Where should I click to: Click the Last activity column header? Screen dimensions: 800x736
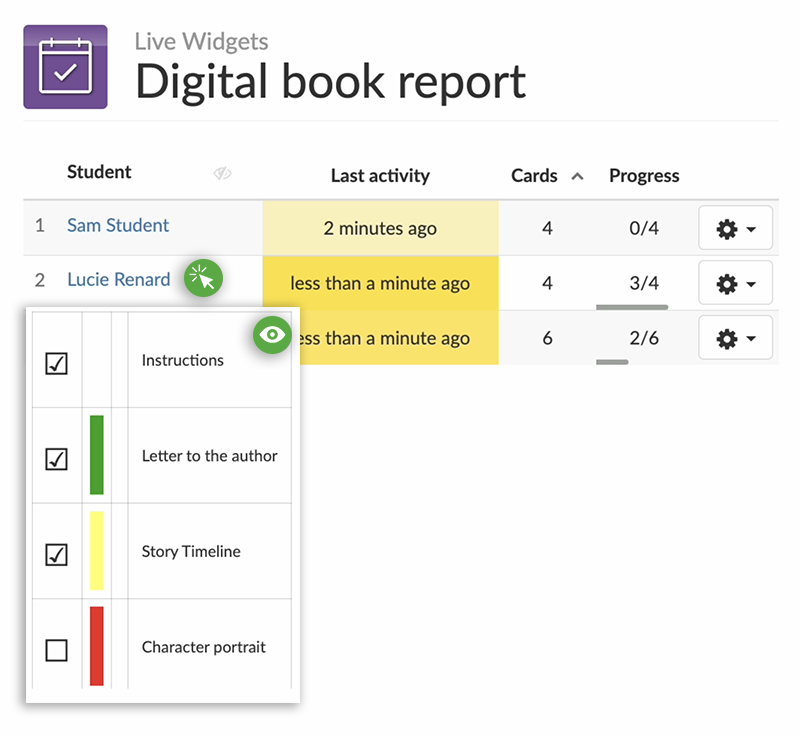pyautogui.click(x=380, y=175)
